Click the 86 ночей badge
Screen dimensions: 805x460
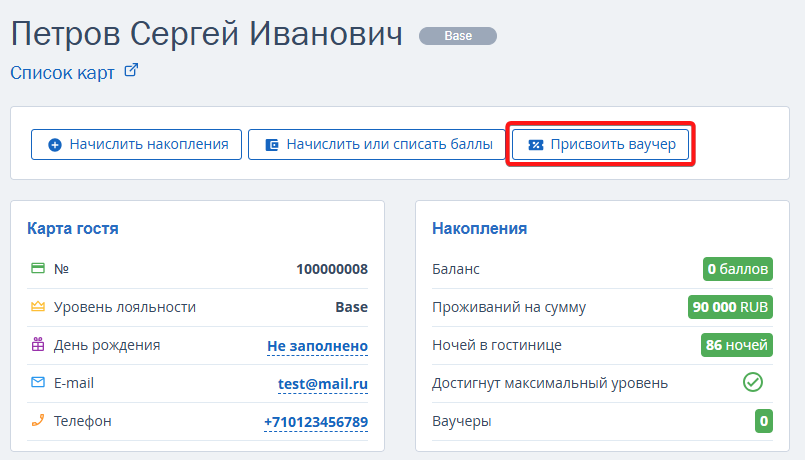pyautogui.click(x=737, y=345)
